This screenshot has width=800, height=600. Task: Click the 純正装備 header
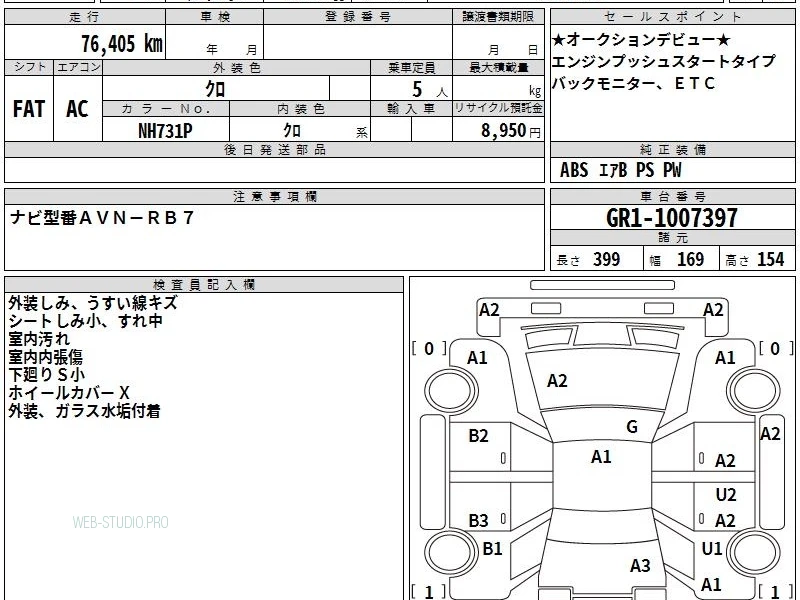pyautogui.click(x=672, y=149)
